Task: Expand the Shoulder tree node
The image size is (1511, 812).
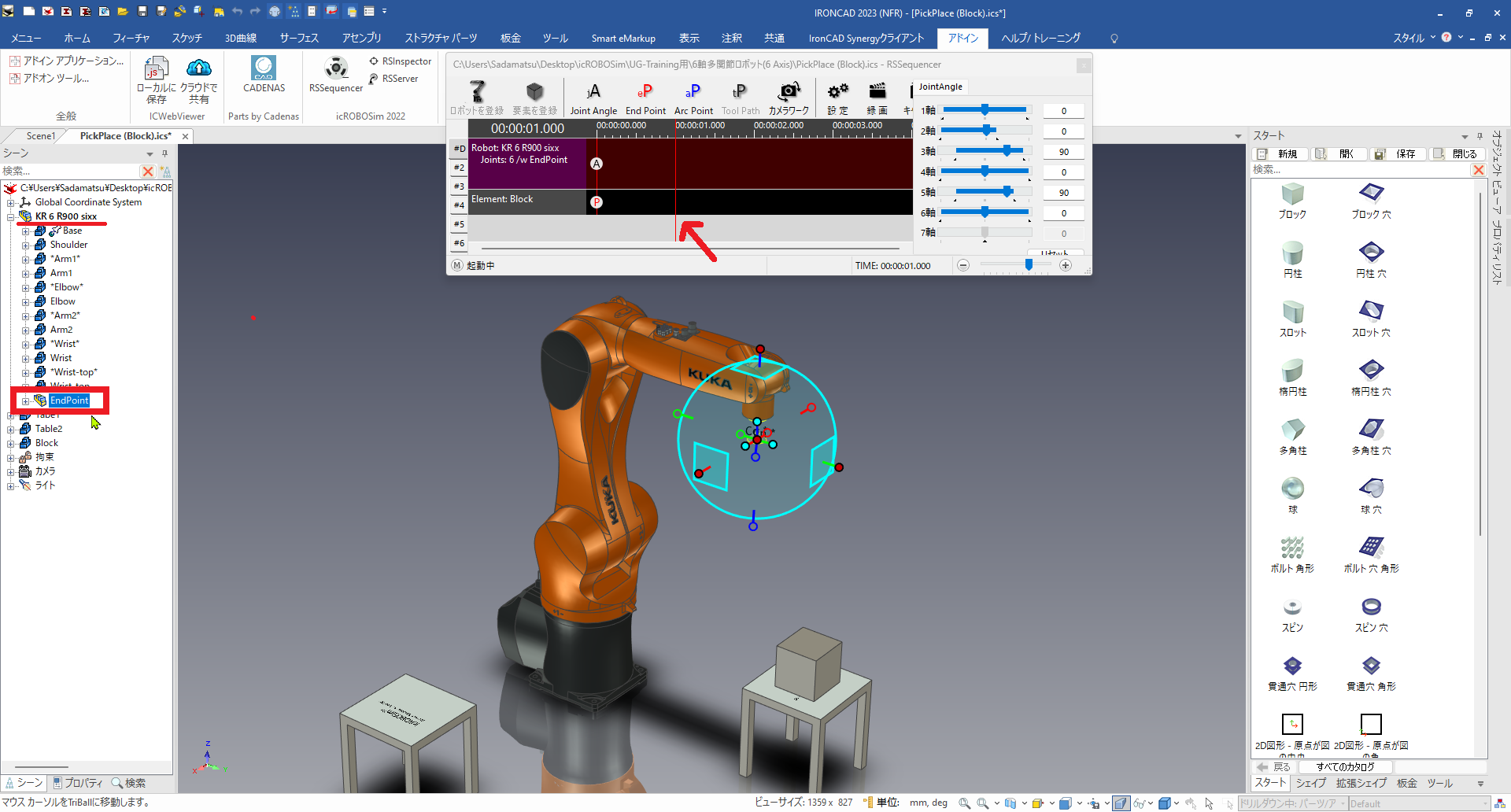Action: 26,245
